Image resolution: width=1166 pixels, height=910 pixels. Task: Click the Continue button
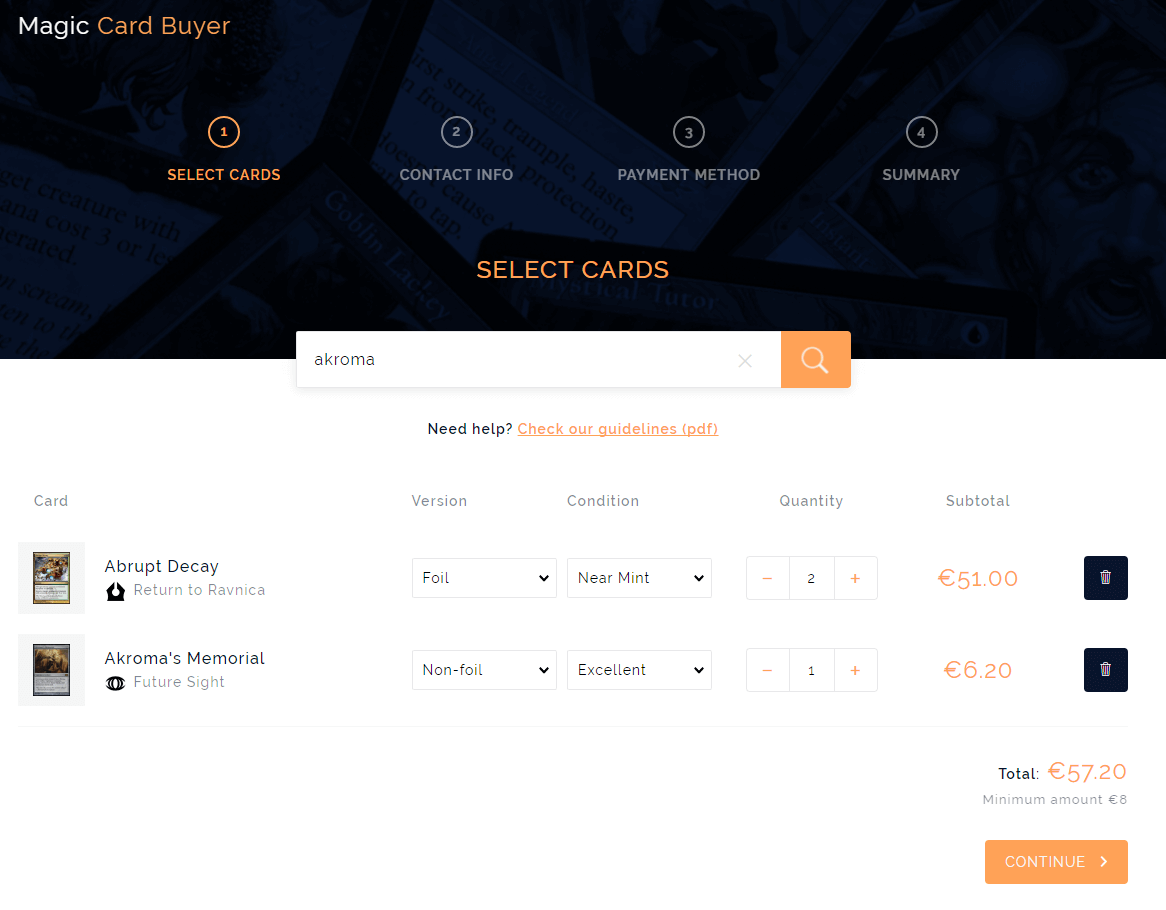point(1056,862)
